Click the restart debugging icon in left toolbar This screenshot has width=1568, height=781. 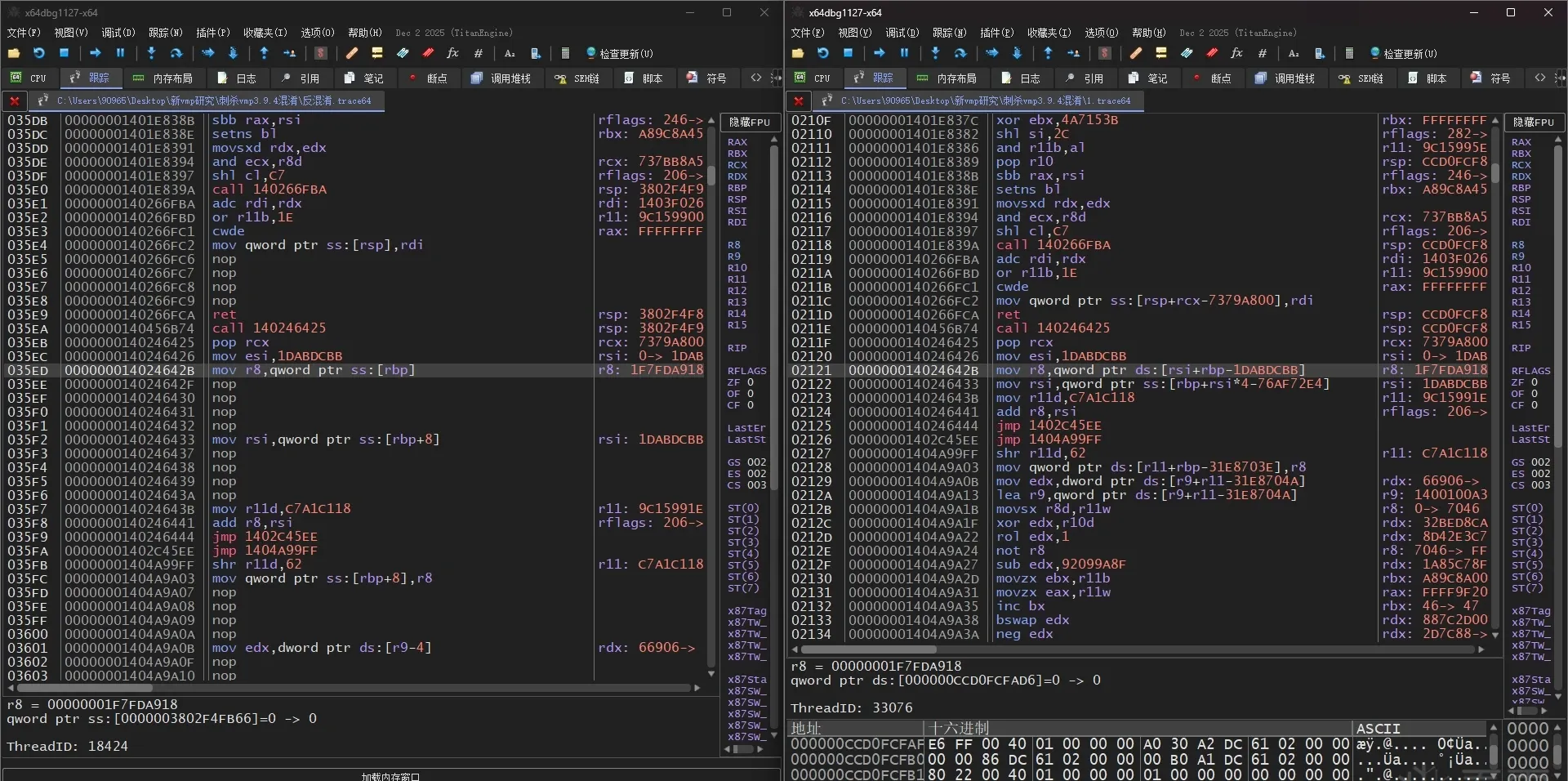[x=39, y=53]
